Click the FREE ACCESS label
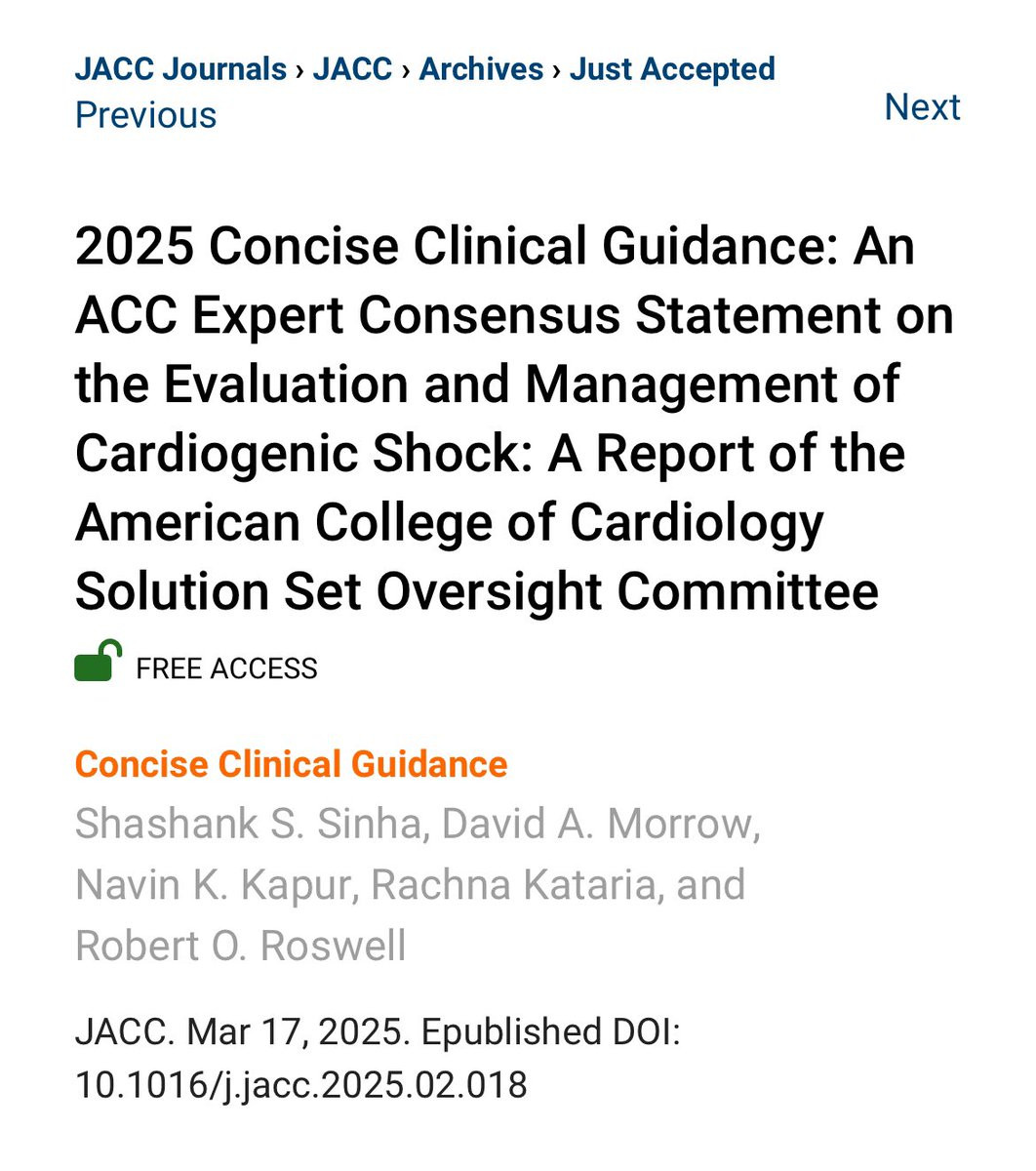The width and height of the screenshot is (1036, 1171). pyautogui.click(x=226, y=668)
